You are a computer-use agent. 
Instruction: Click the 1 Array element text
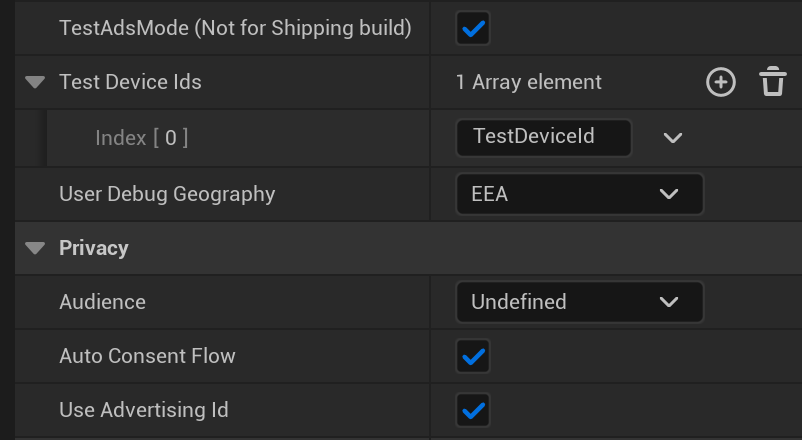(528, 82)
